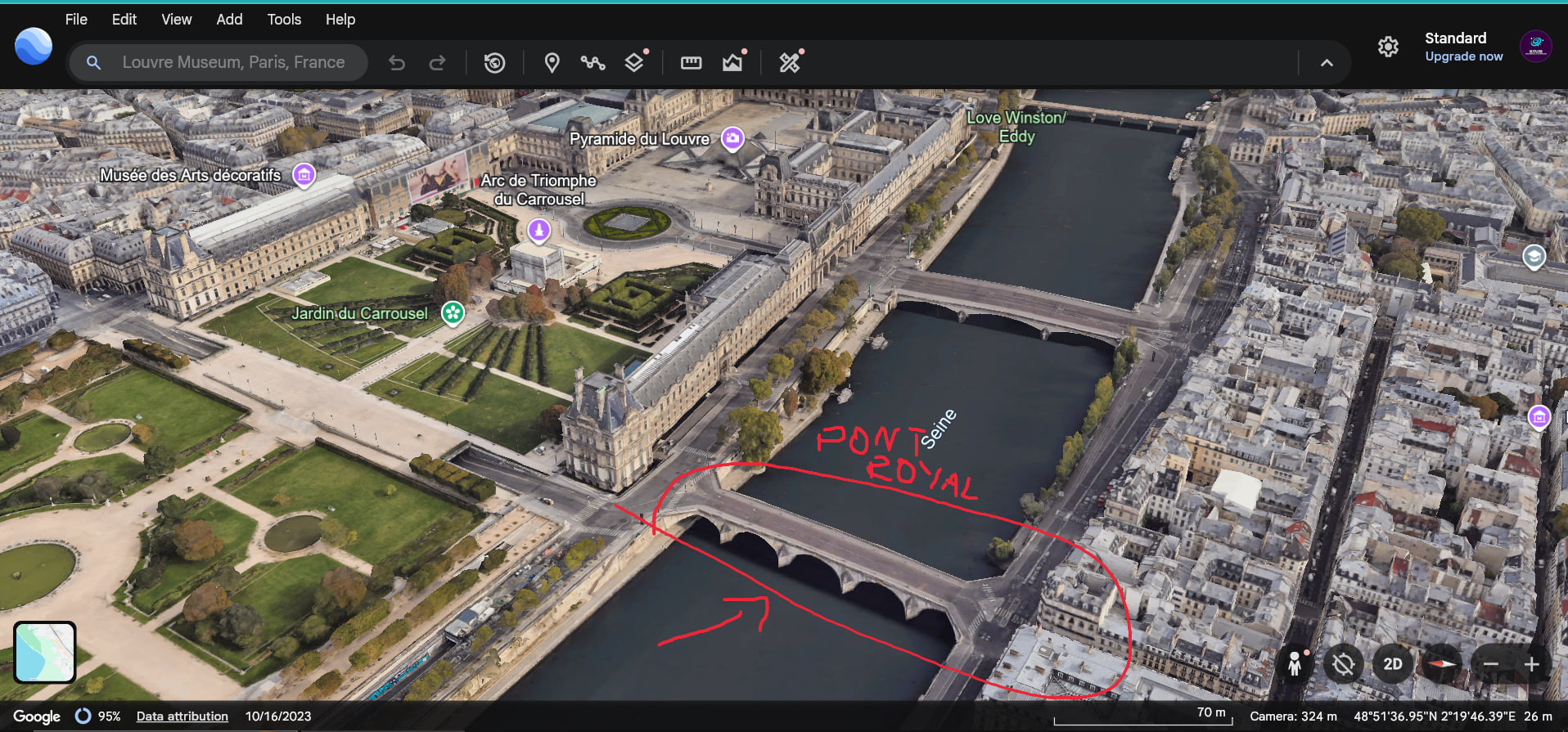The height and width of the screenshot is (732, 1568).
Task: Click the school marker near right edge
Action: [x=1534, y=258]
